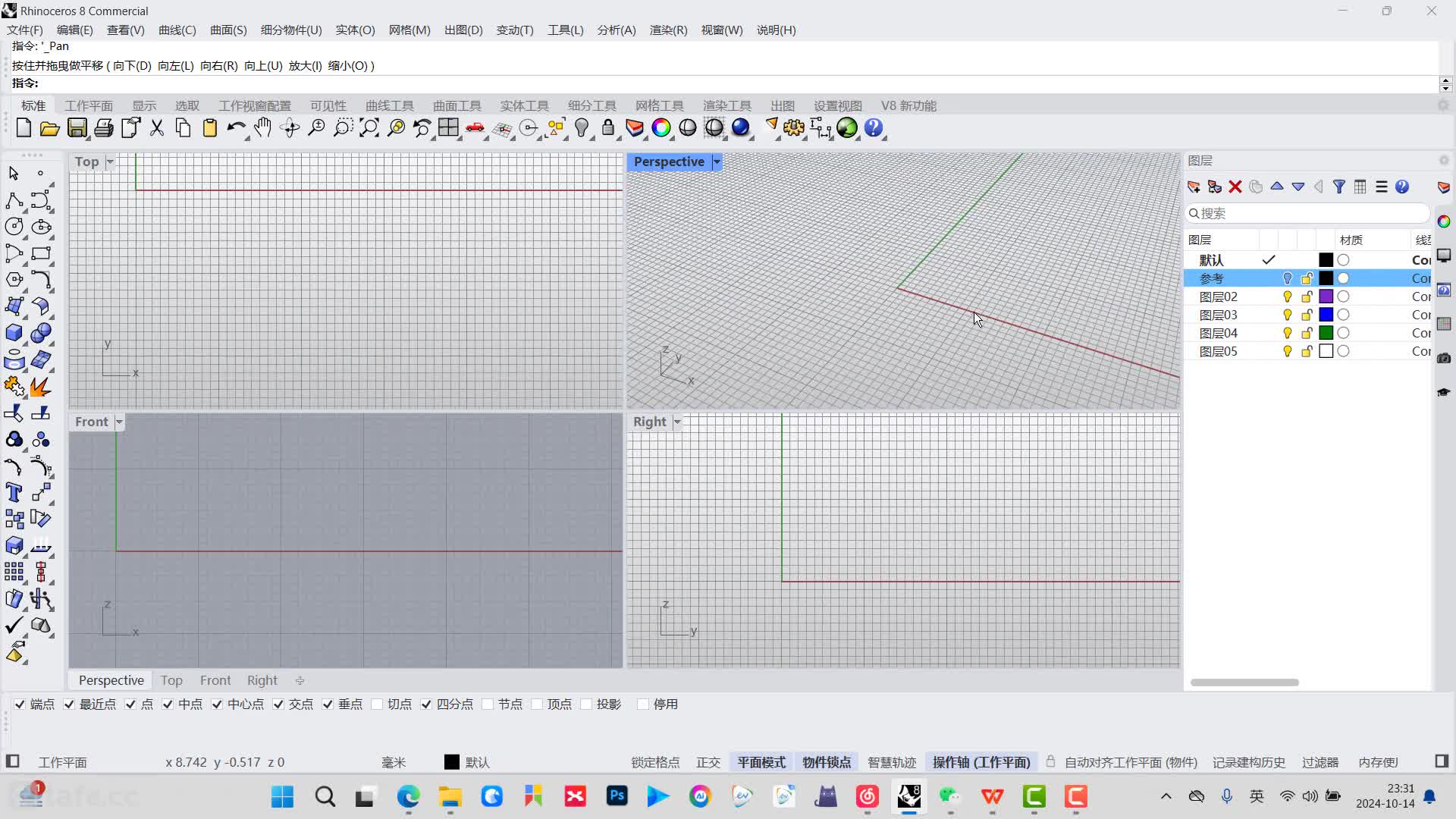Toggle 物件锁点 in the status bar

[x=827, y=762]
